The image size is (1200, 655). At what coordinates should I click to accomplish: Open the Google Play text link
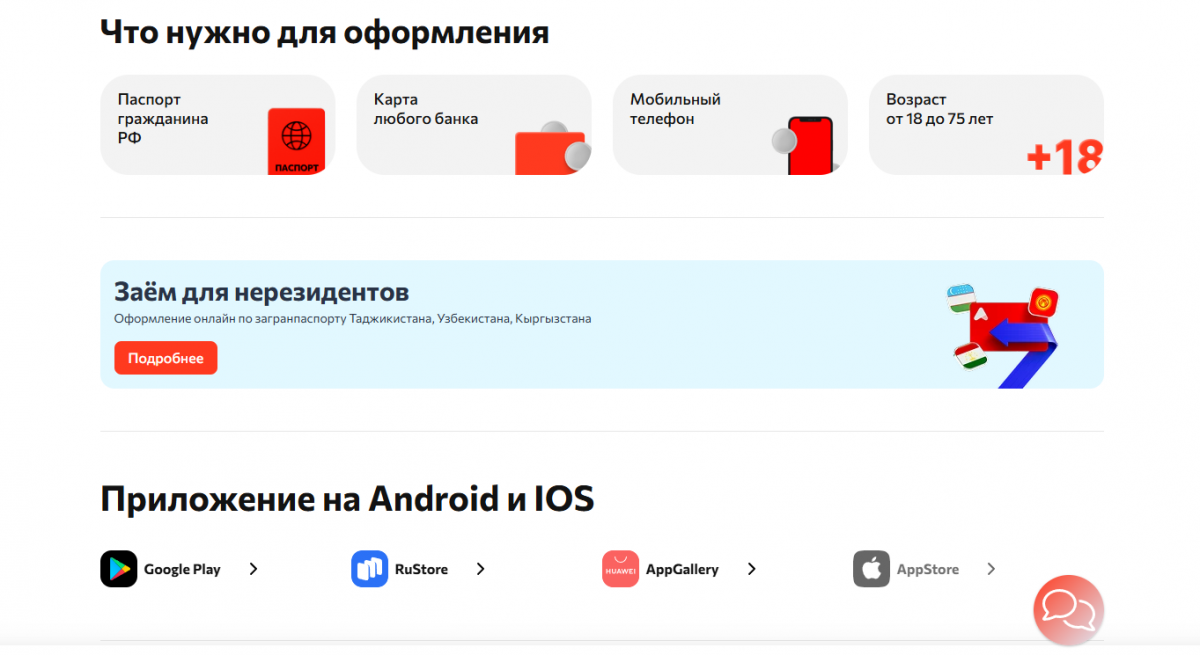click(x=182, y=569)
